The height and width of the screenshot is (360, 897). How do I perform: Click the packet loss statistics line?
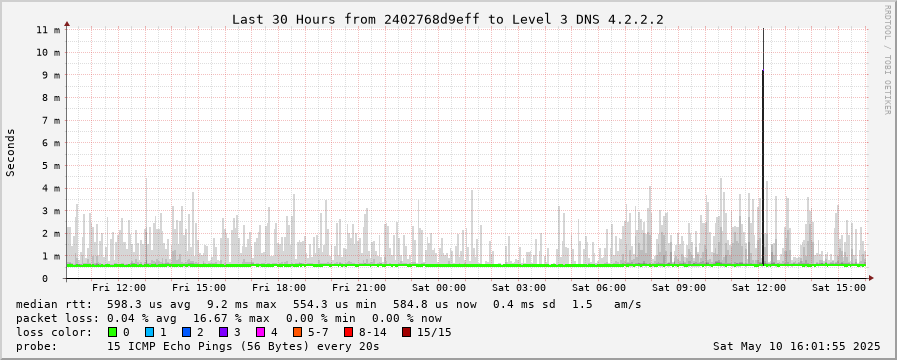229,318
